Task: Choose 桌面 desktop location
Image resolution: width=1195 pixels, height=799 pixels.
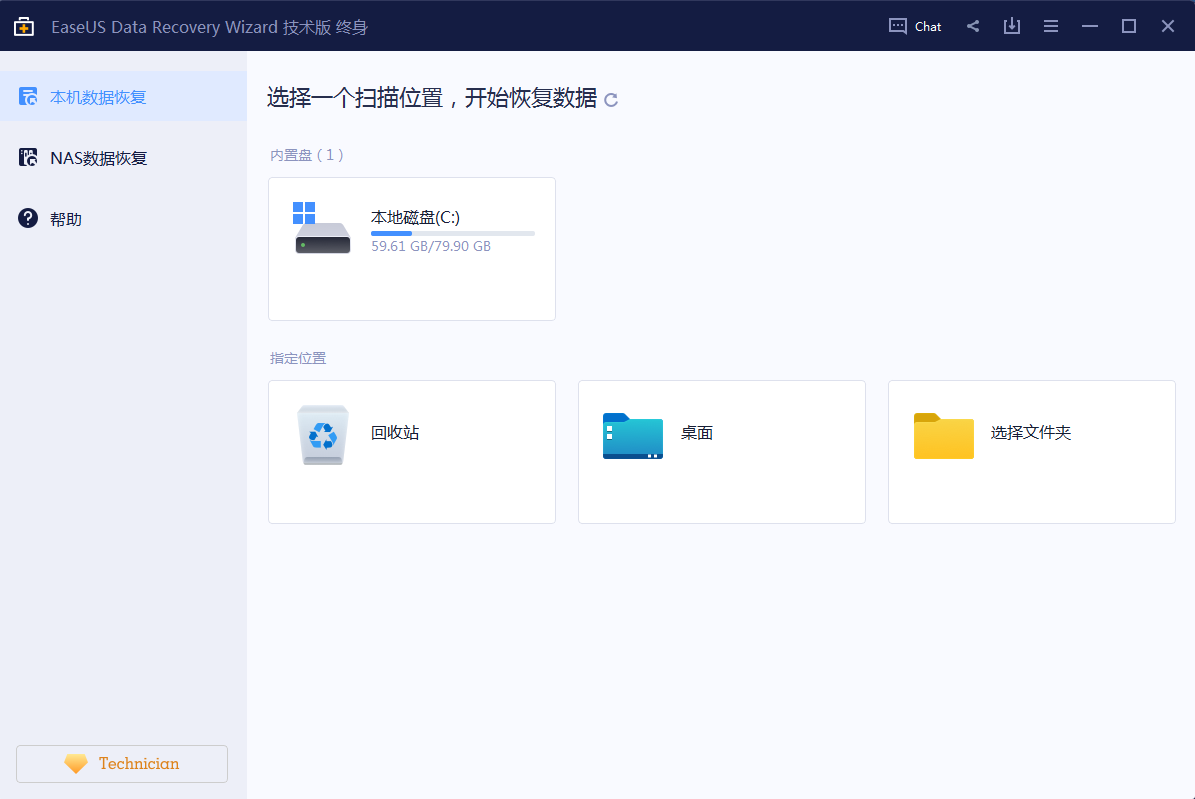Action: (722, 451)
